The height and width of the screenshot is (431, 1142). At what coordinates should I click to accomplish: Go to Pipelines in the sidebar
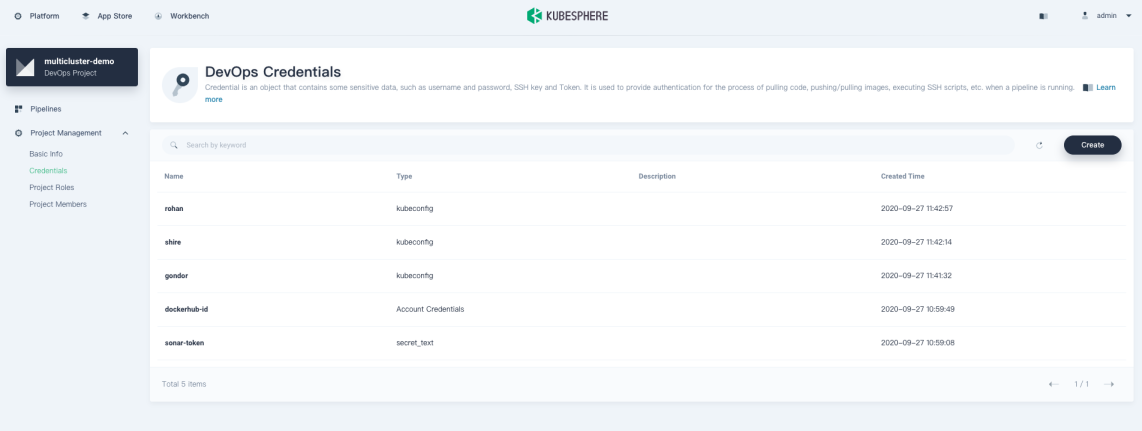[x=46, y=109]
